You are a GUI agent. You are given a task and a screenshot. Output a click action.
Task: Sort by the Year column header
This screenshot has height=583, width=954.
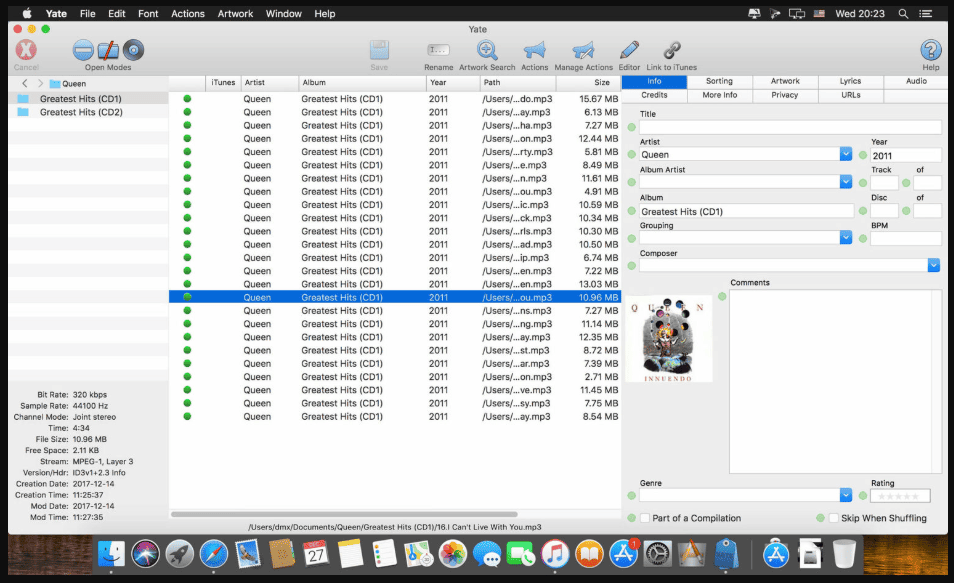tap(453, 83)
